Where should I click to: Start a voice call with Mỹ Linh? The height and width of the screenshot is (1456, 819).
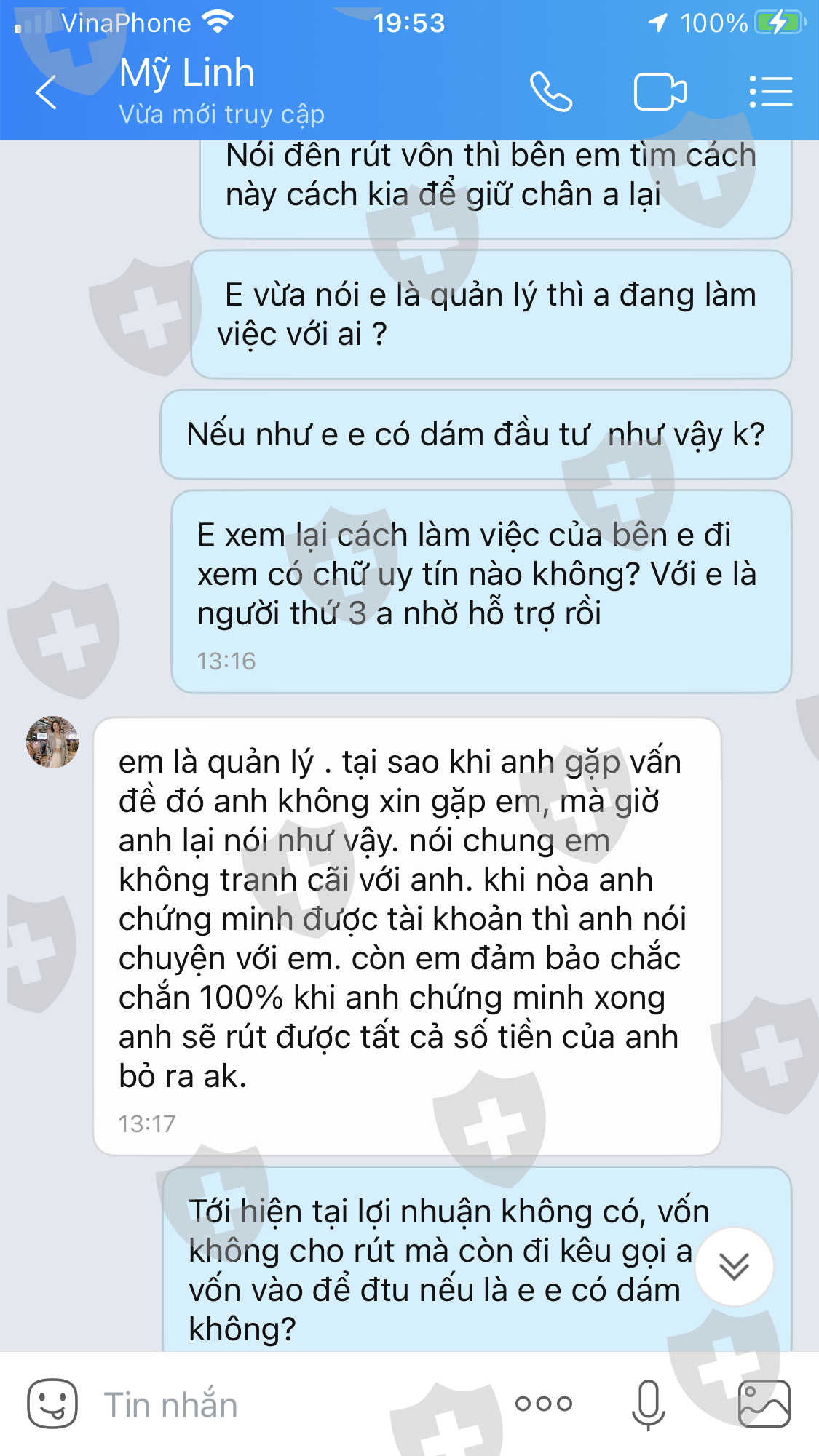tap(550, 92)
